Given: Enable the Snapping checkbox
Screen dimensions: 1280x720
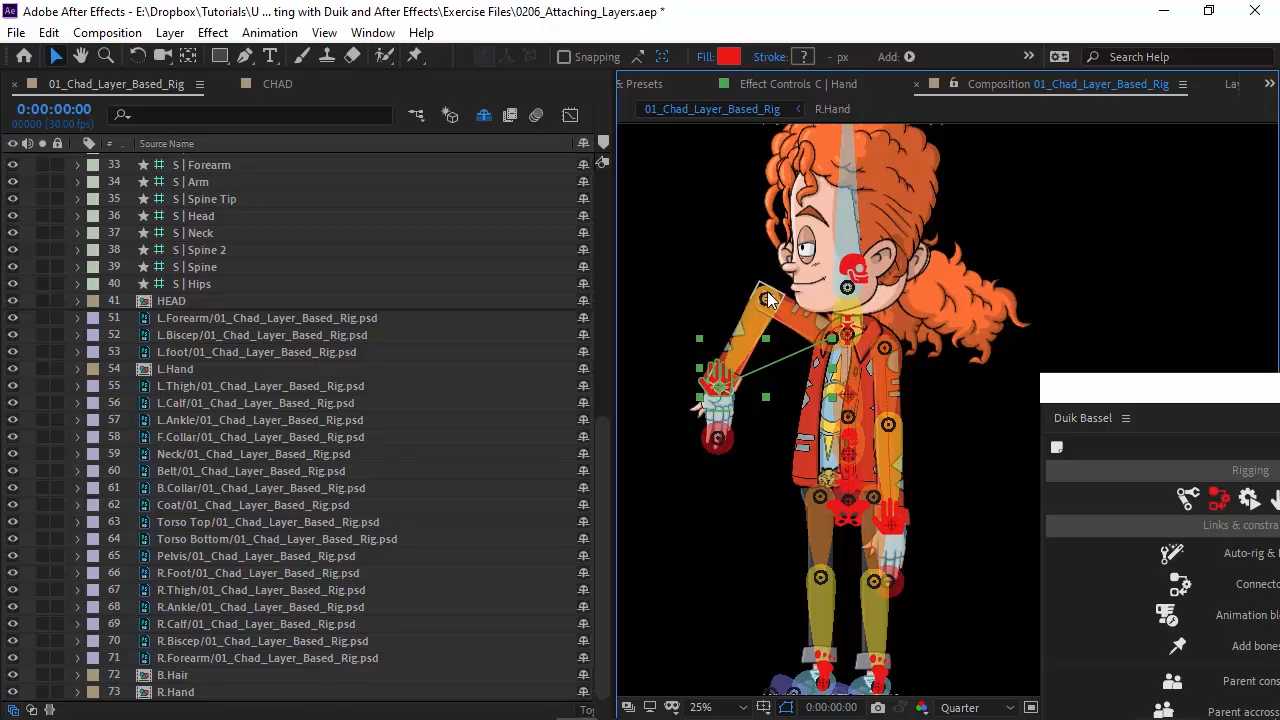Looking at the screenshot, I should point(564,57).
